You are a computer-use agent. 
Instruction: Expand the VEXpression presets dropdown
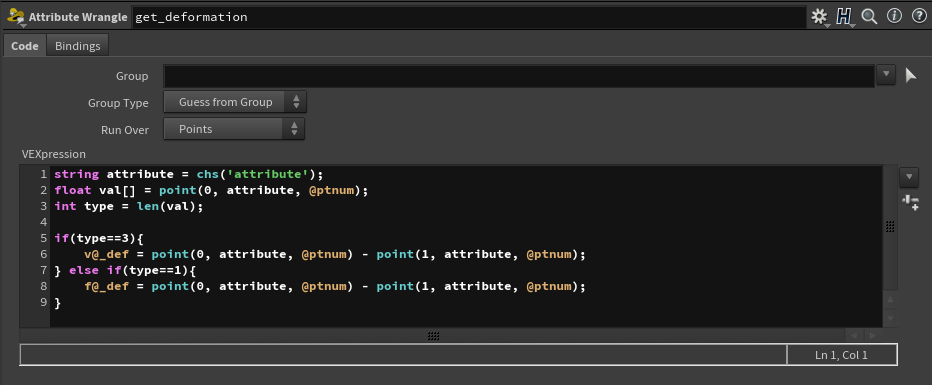pos(909,176)
